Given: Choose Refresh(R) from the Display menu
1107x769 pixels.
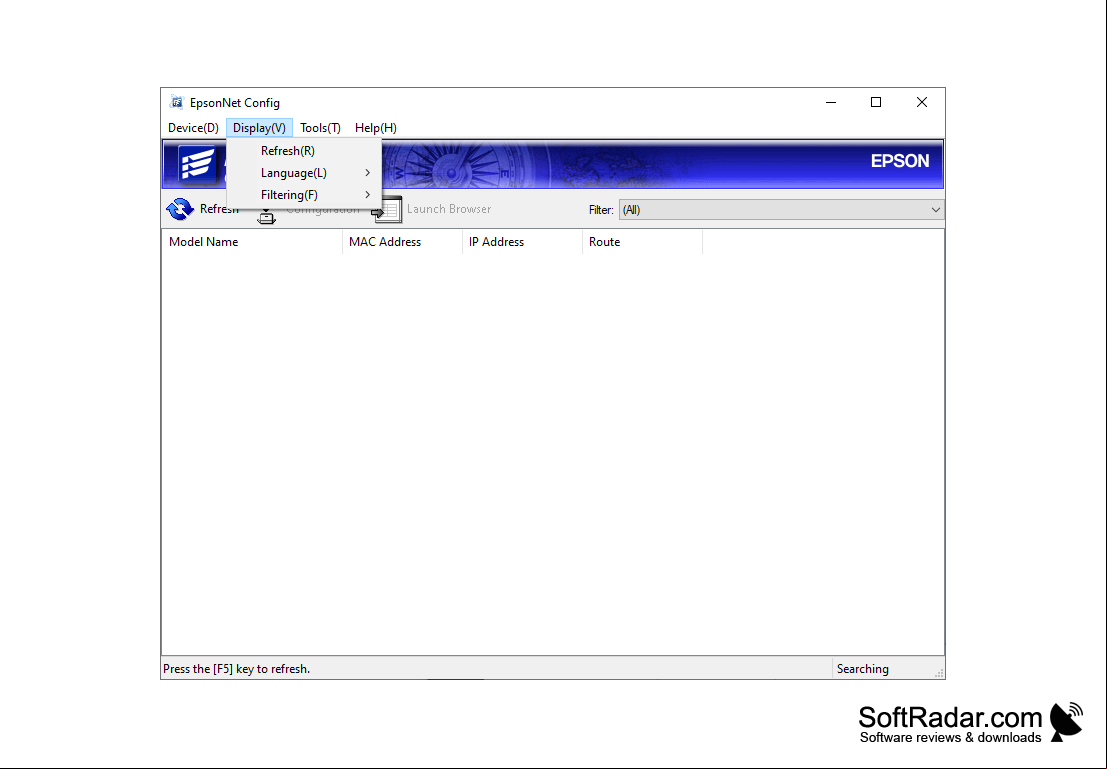Looking at the screenshot, I should tap(304, 150).
